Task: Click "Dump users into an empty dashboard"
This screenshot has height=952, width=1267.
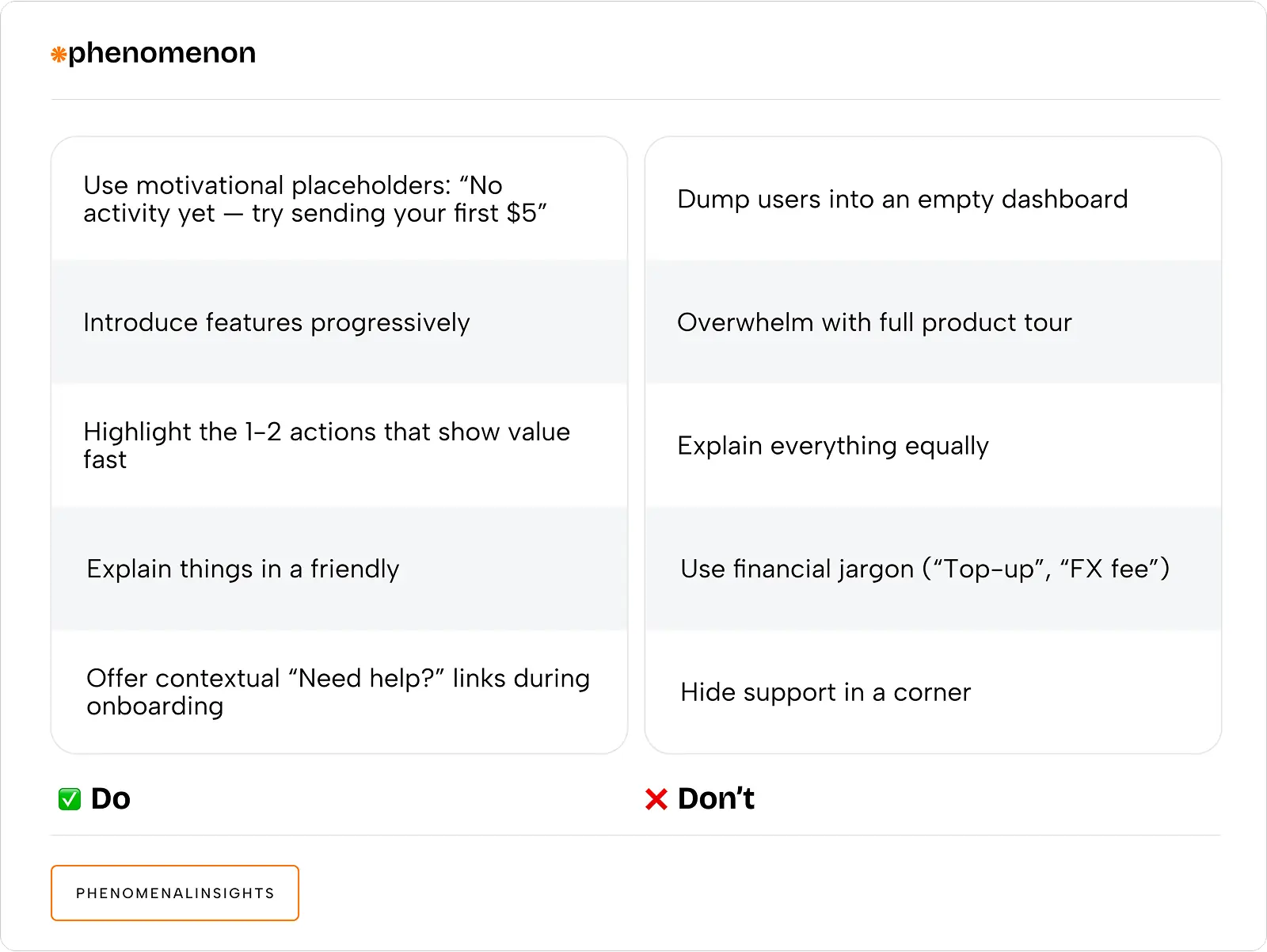Action: point(902,199)
